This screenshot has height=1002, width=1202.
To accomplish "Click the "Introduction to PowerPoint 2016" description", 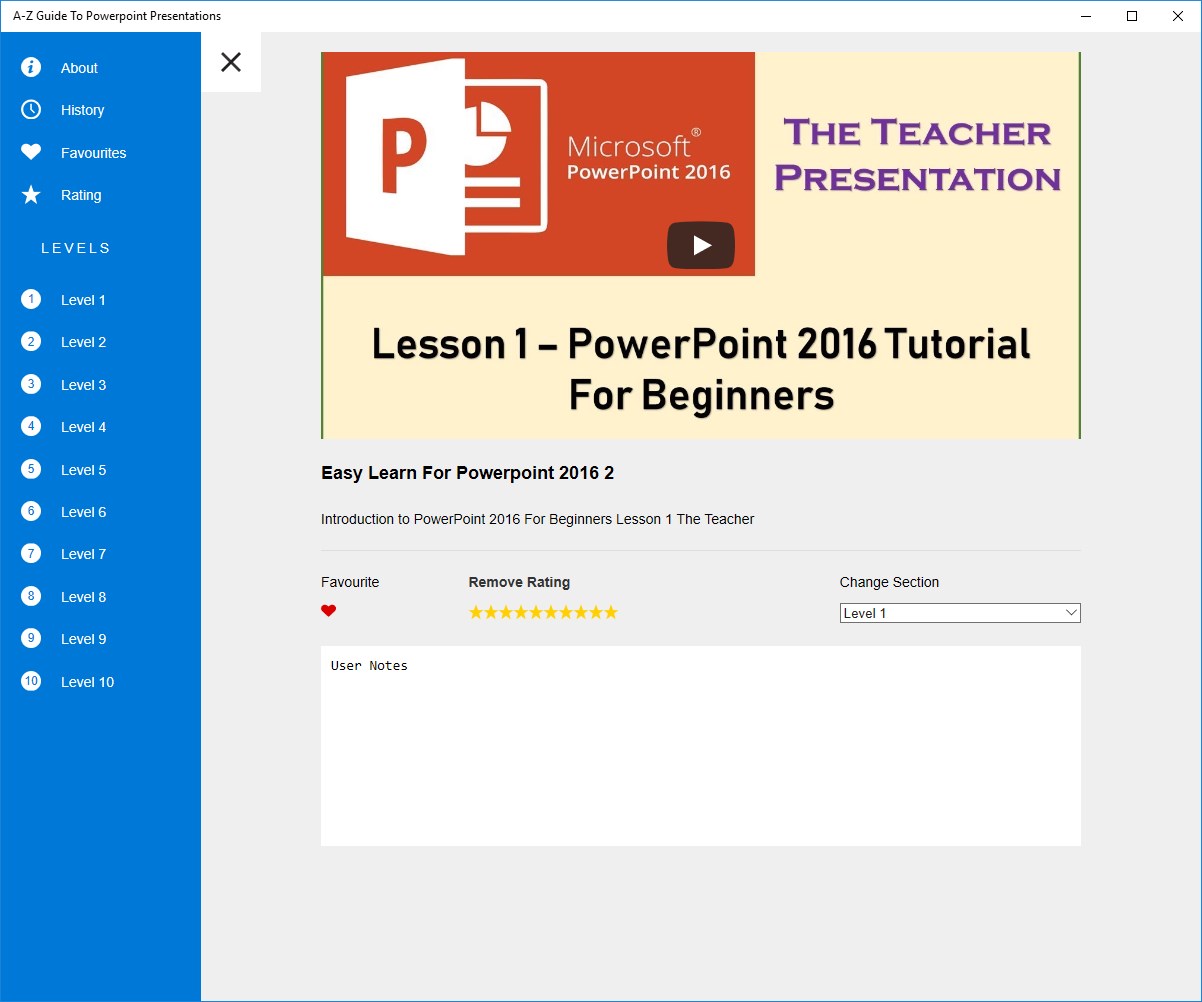I will point(537,519).
